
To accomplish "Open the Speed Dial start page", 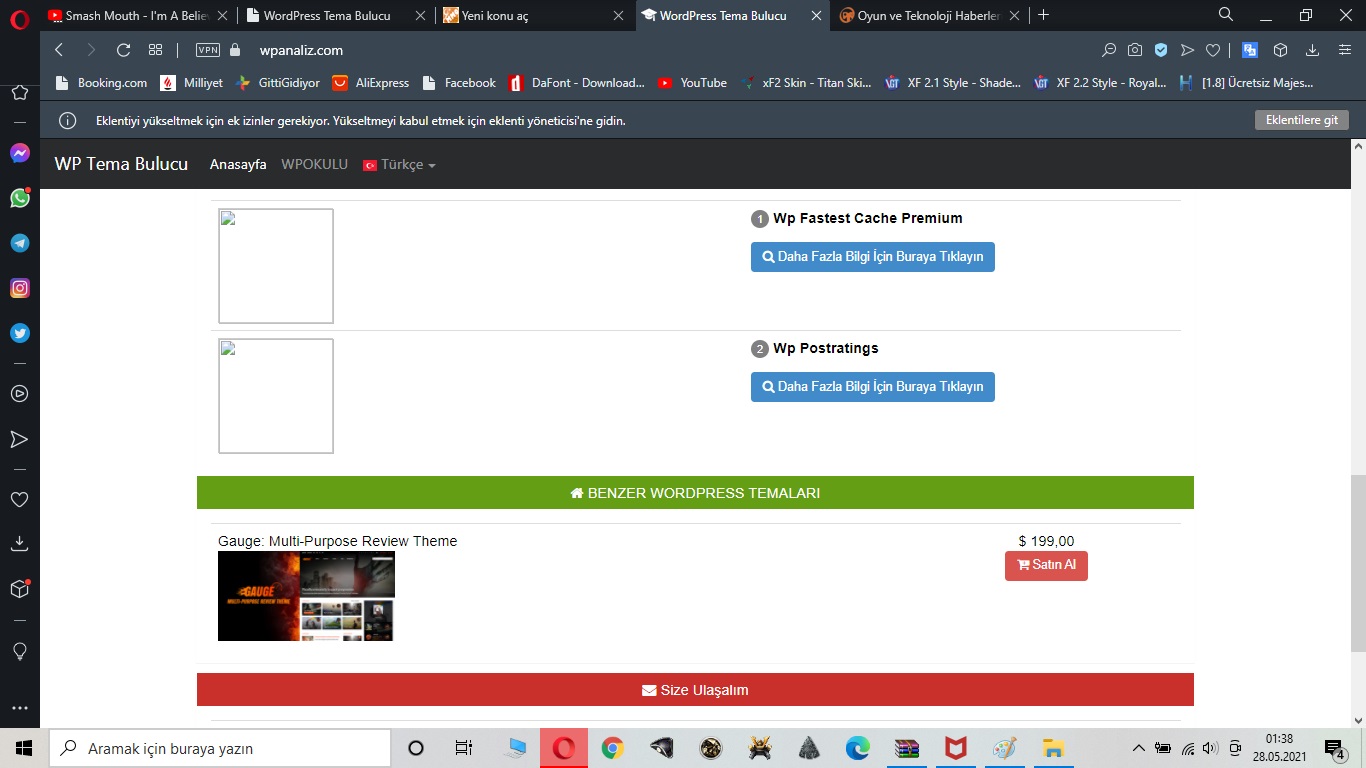I will (x=155, y=50).
